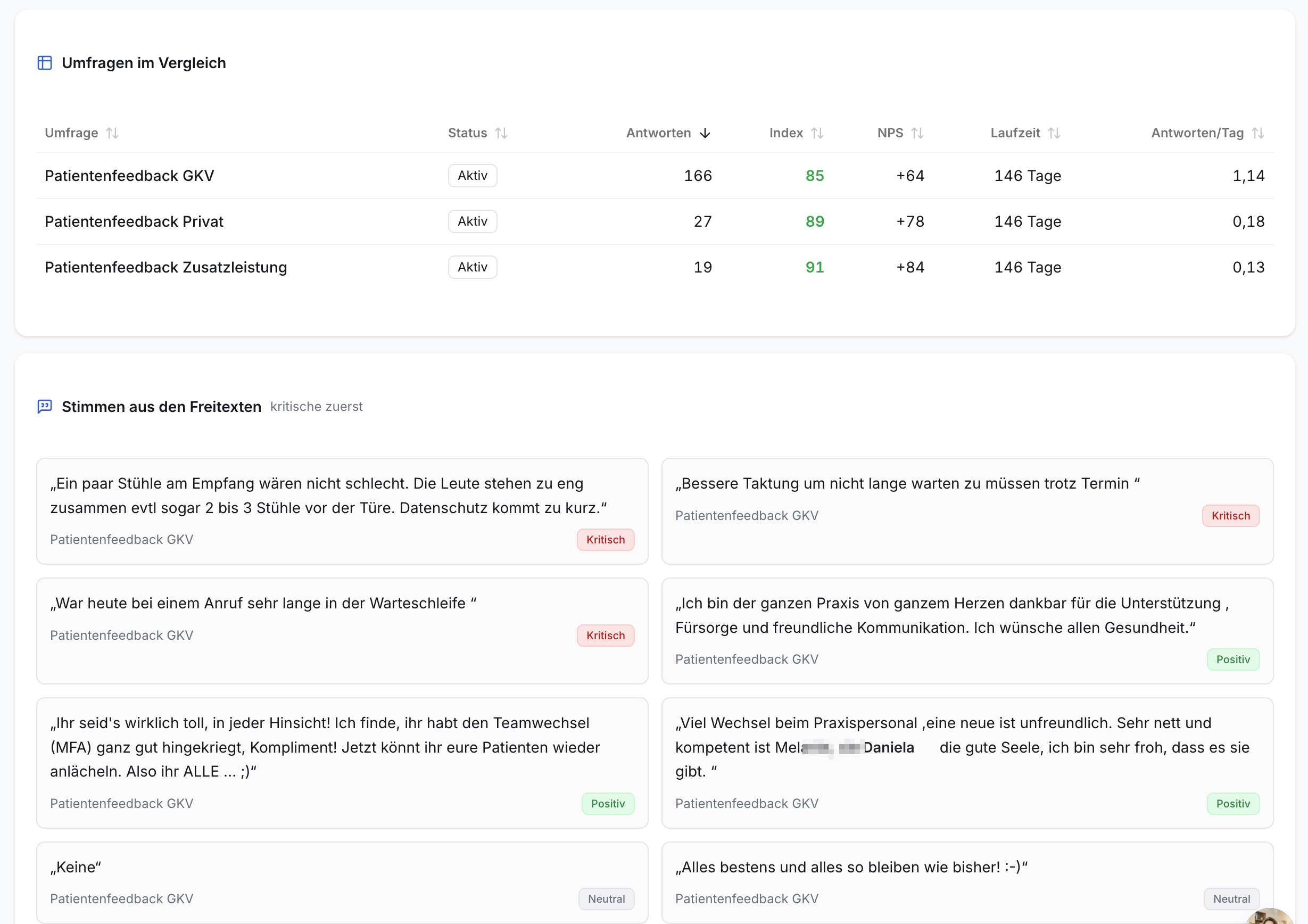Sort table by Index column arrows

[817, 133]
